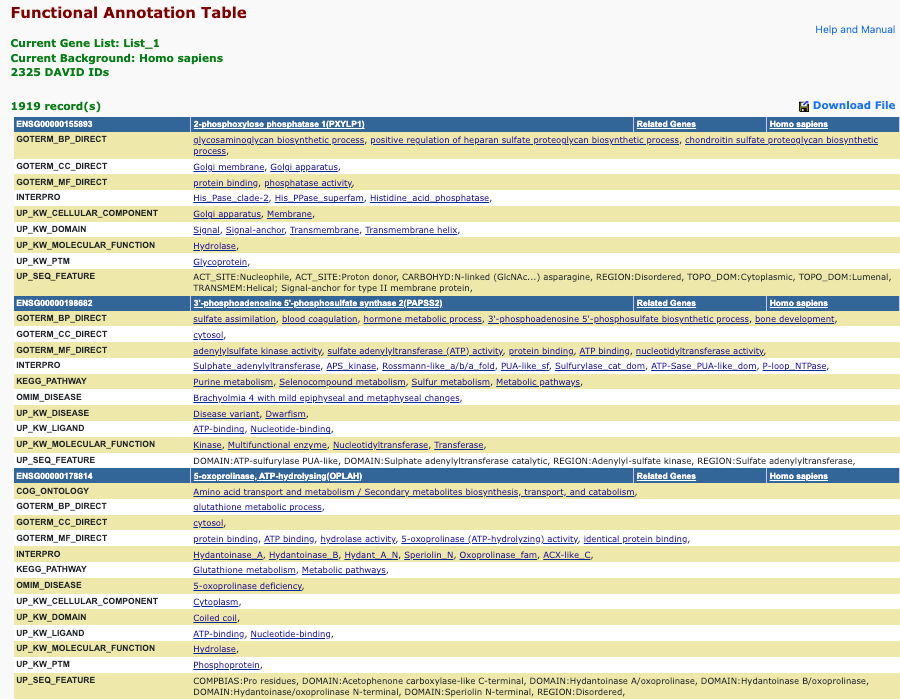The height and width of the screenshot is (699, 900).
Task: Open the Help and Manual link
Action: (854, 30)
